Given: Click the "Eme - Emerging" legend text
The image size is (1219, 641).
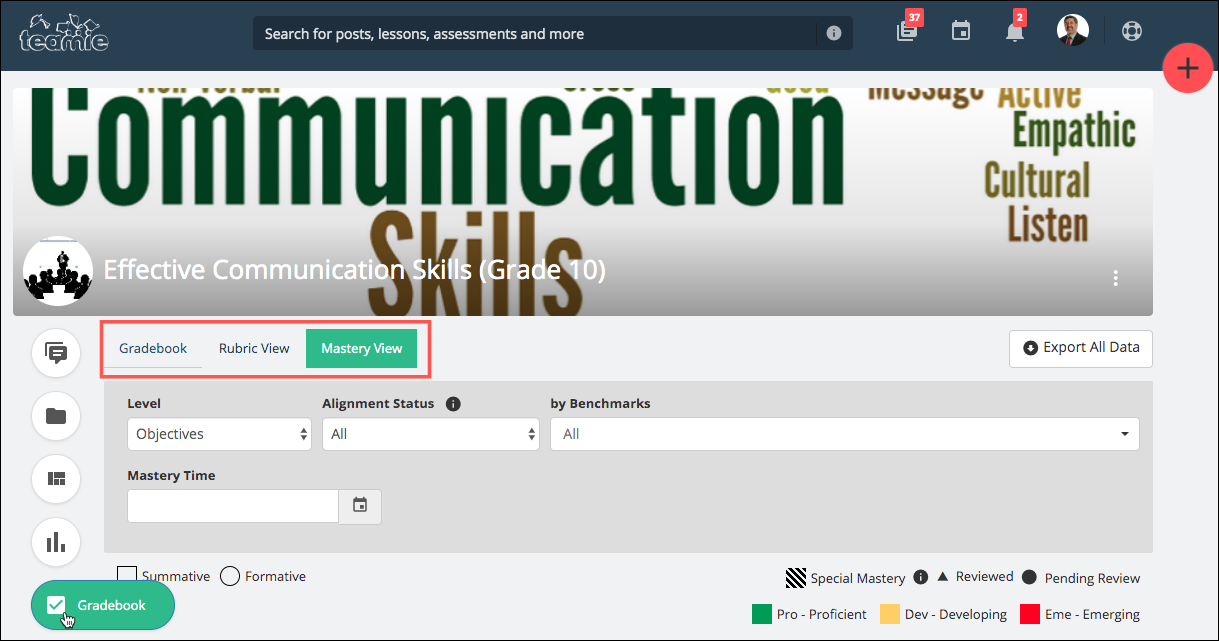Looking at the screenshot, I should pyautogui.click(x=1092, y=615).
